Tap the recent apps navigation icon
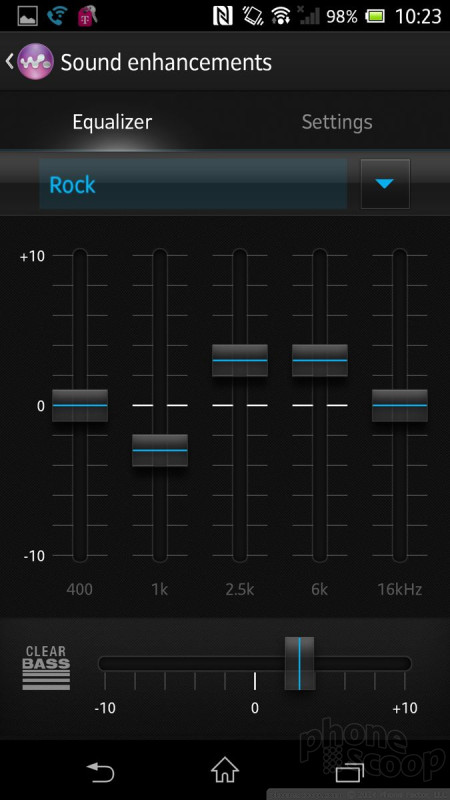Image resolution: width=450 pixels, height=800 pixels. (x=350, y=771)
